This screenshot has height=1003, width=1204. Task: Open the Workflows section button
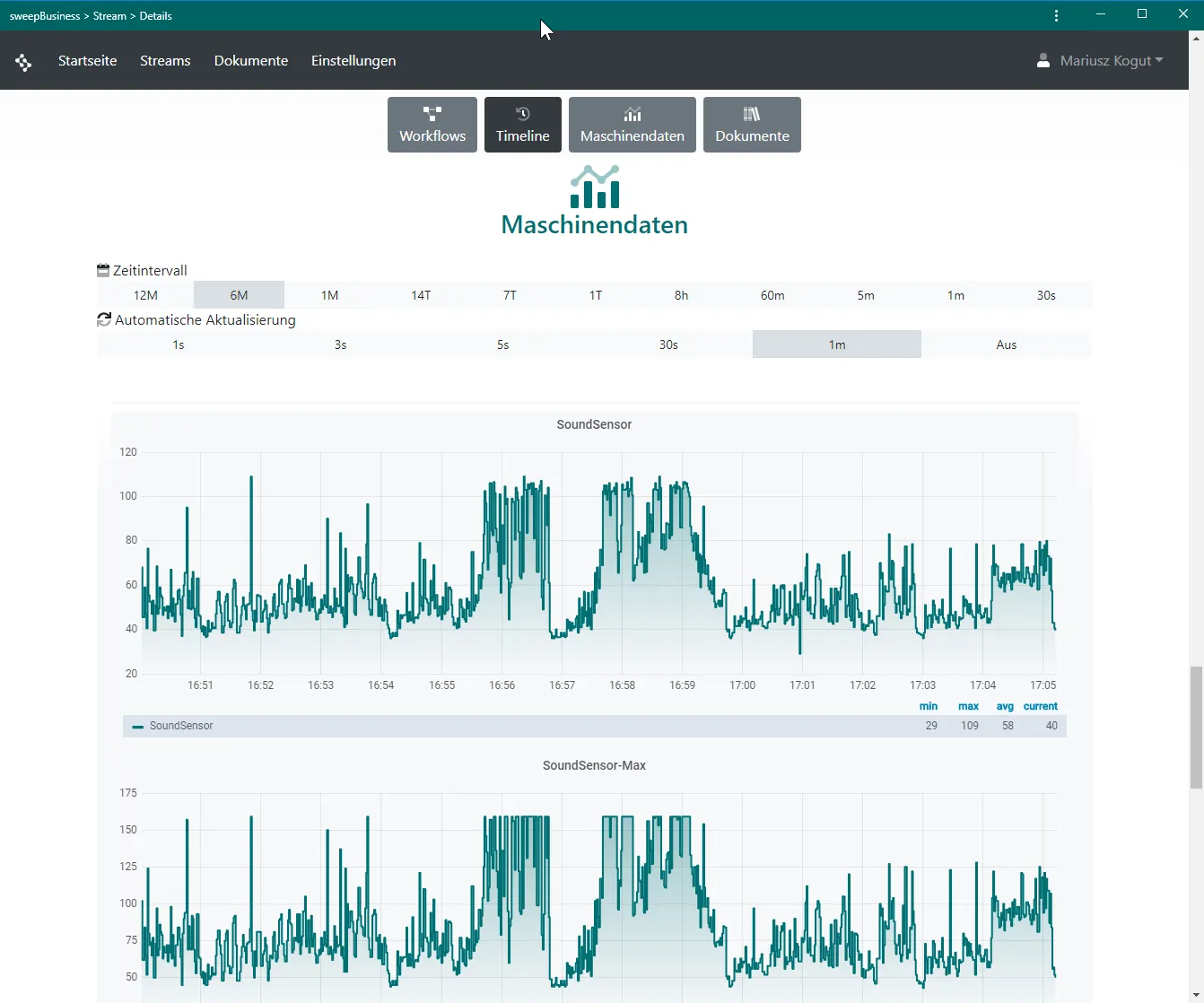click(432, 125)
